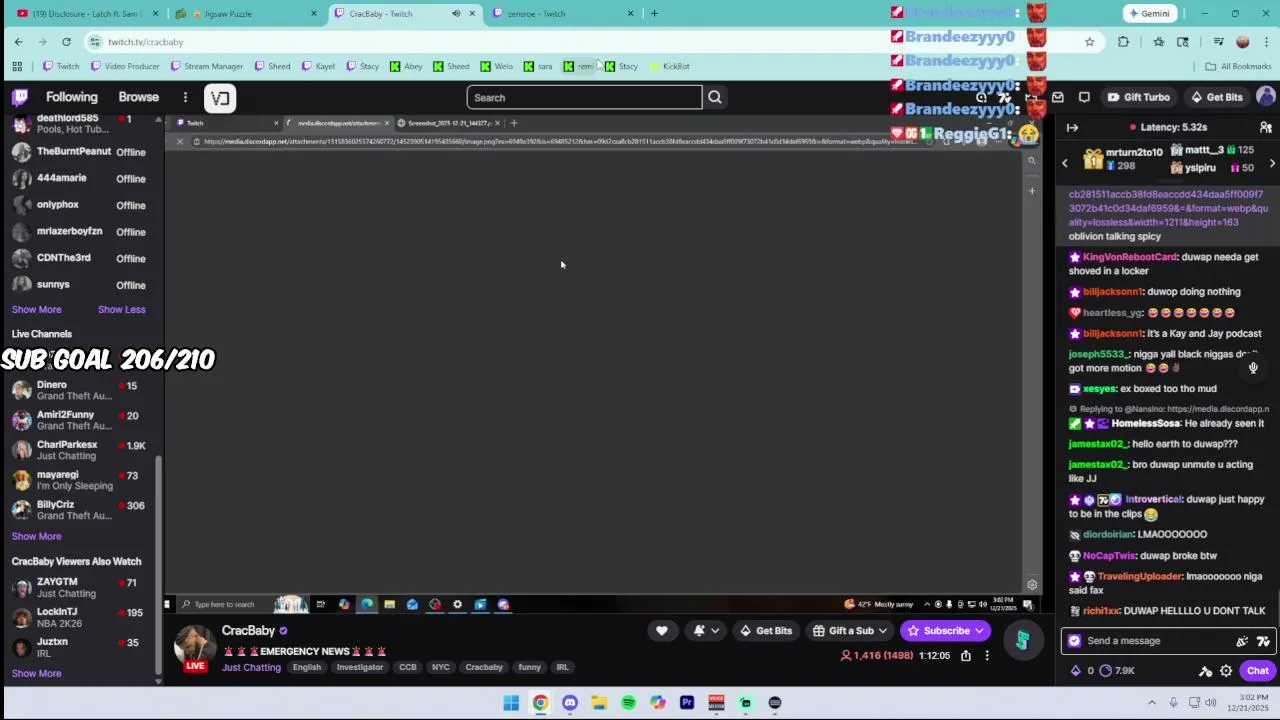Click the Gift Turbo button
The image size is (1280, 720).
[x=1138, y=97]
